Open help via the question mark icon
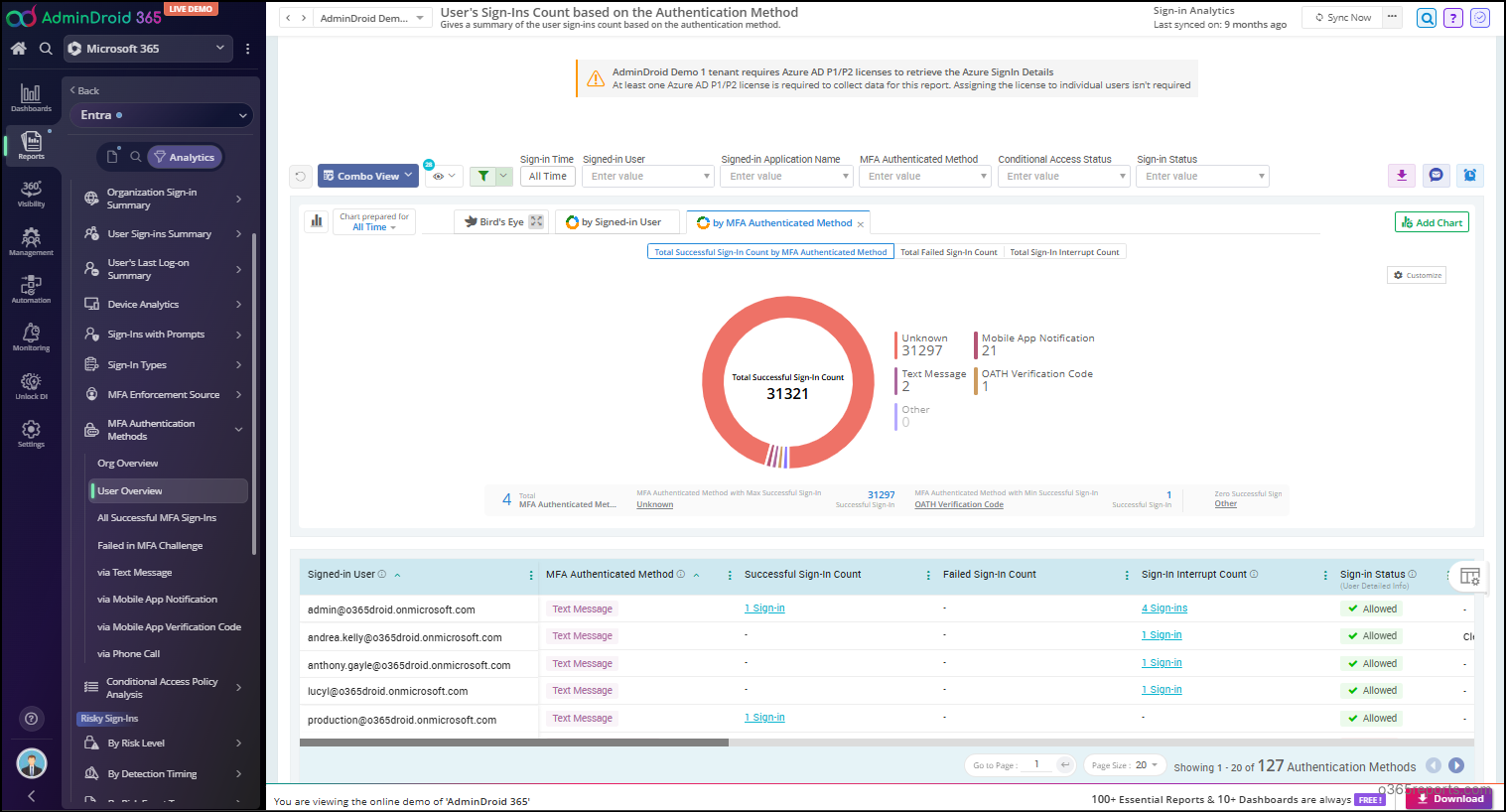1506x812 pixels. pos(1453,18)
